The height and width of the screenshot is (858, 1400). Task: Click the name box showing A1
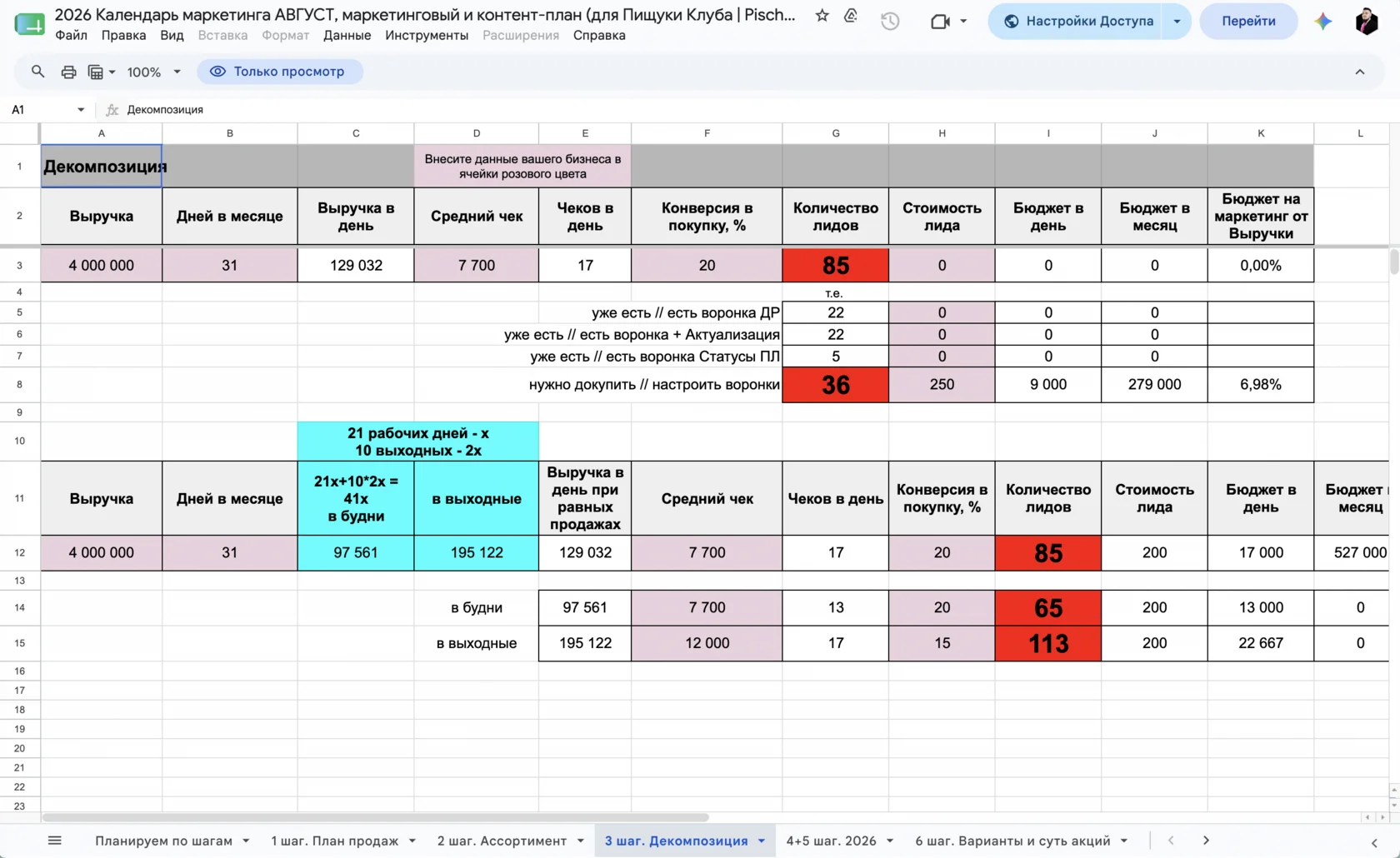coord(40,109)
